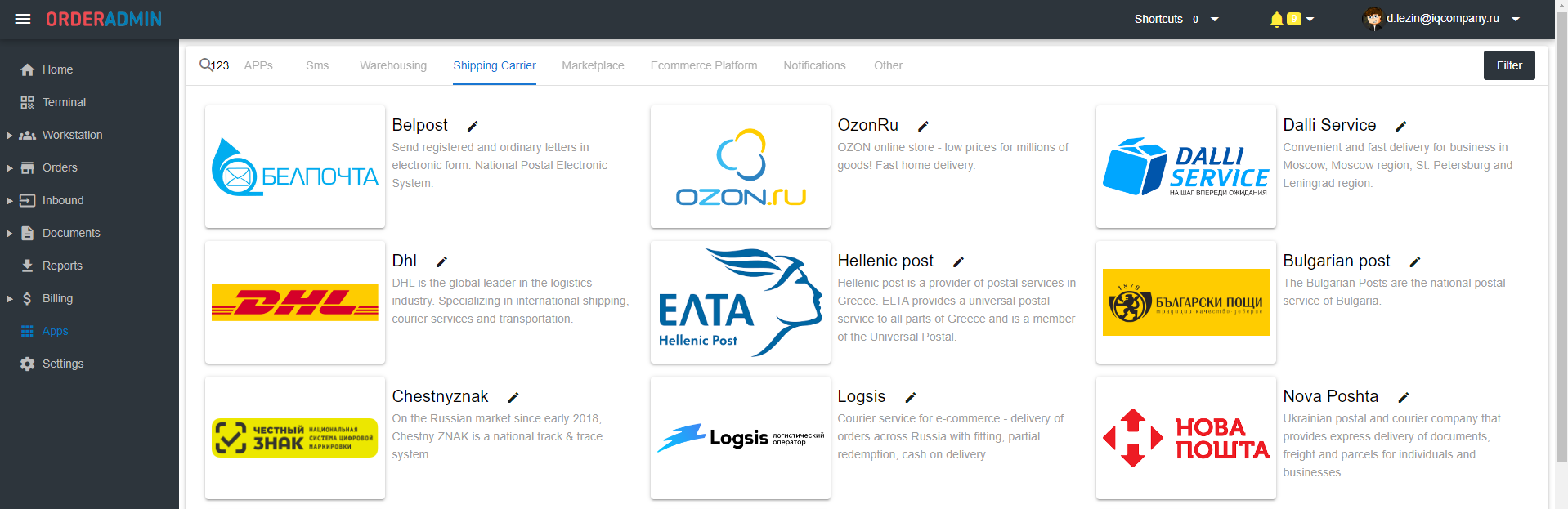Click the Billing dollar icon

(x=27, y=298)
